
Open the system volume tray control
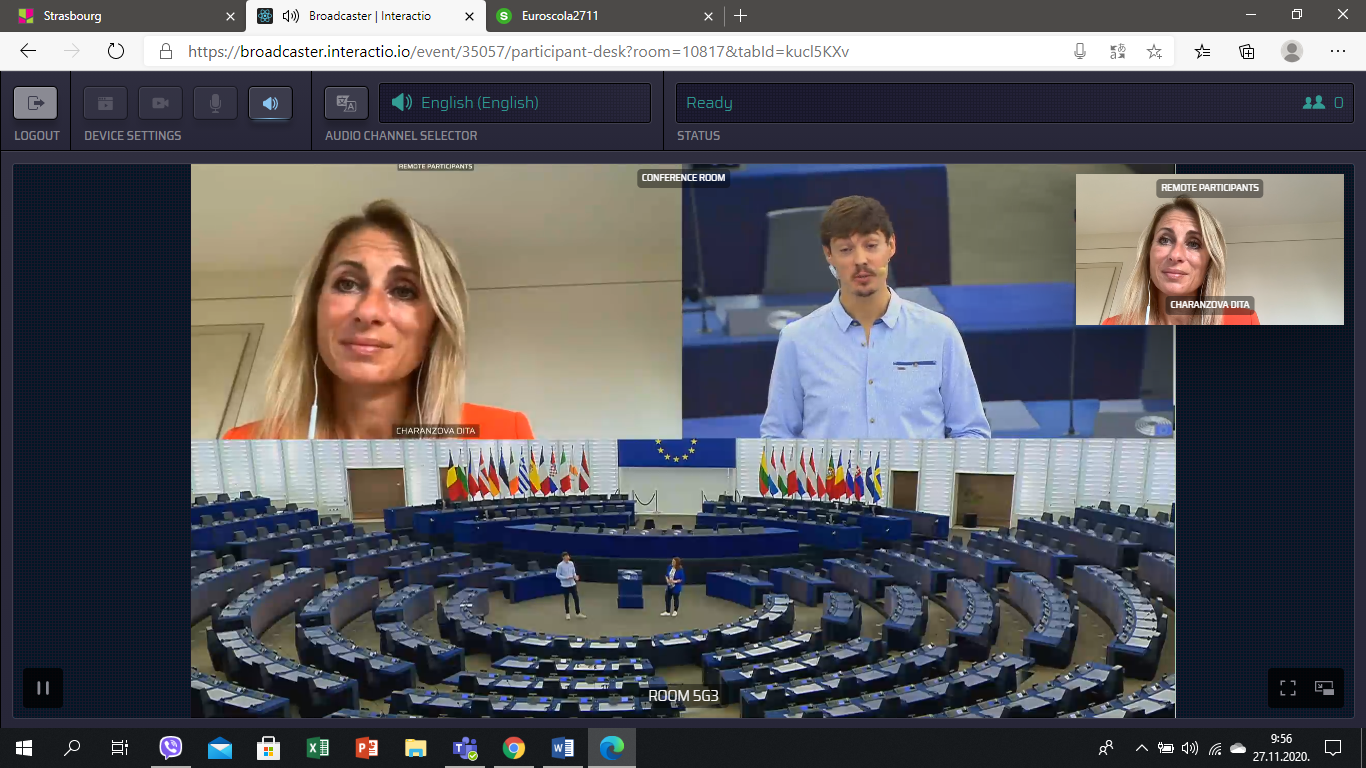point(1190,748)
